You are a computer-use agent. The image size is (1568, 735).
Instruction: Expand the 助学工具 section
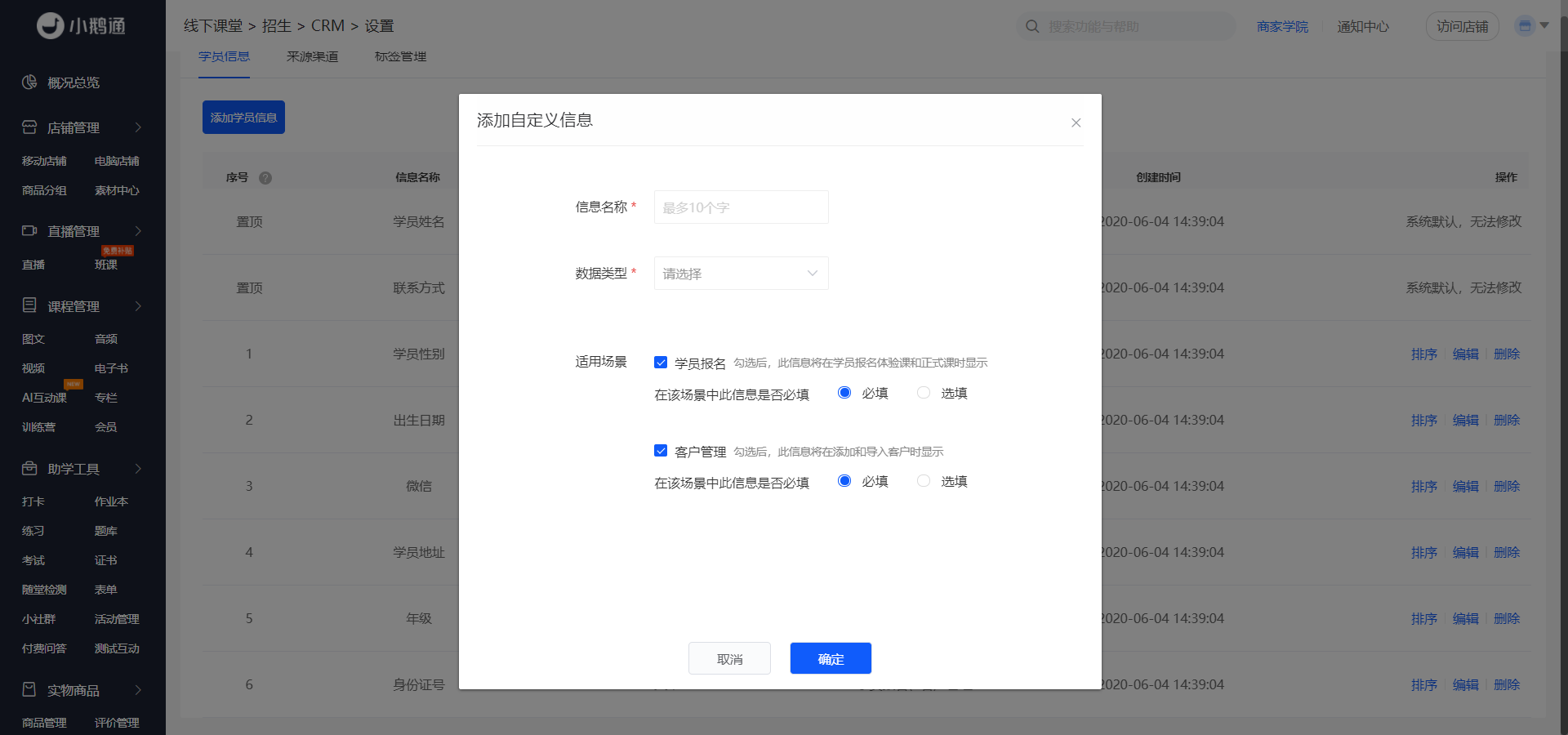tap(138, 469)
